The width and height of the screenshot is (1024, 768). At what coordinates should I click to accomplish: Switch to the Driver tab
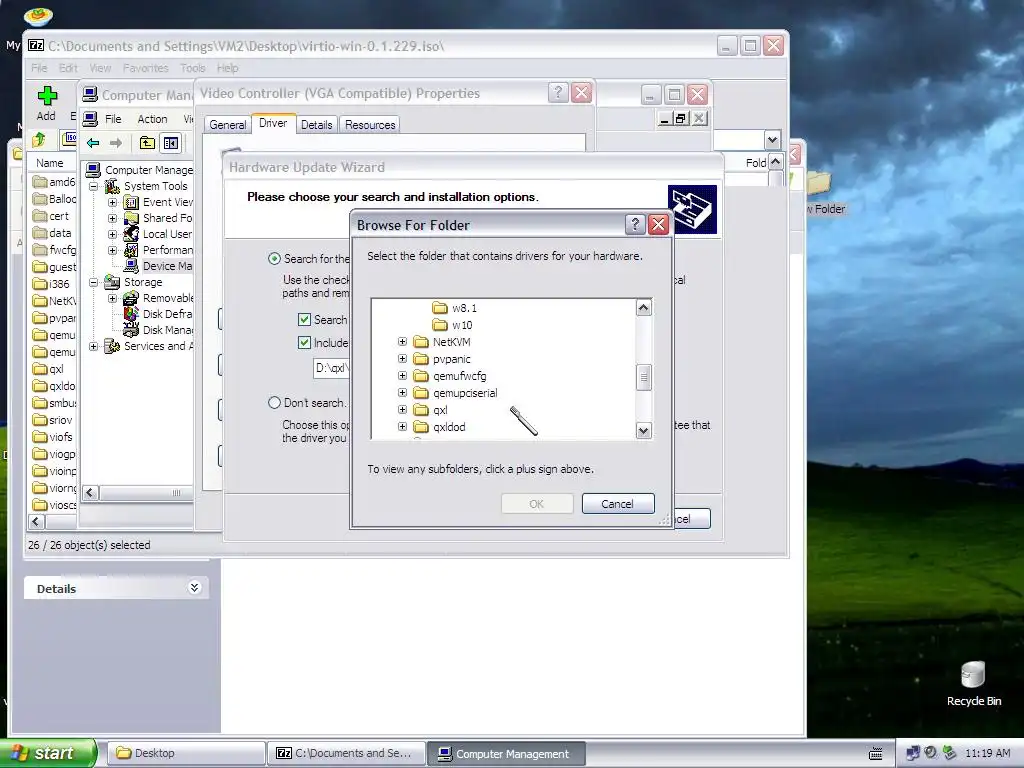point(273,123)
